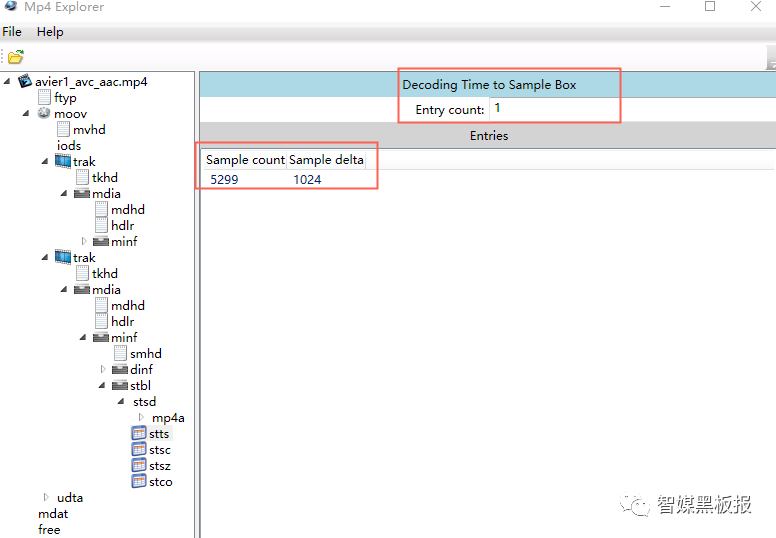Click the collapsed minf clapboard icon
Viewport: 776px width, 538px height.
tap(101, 242)
